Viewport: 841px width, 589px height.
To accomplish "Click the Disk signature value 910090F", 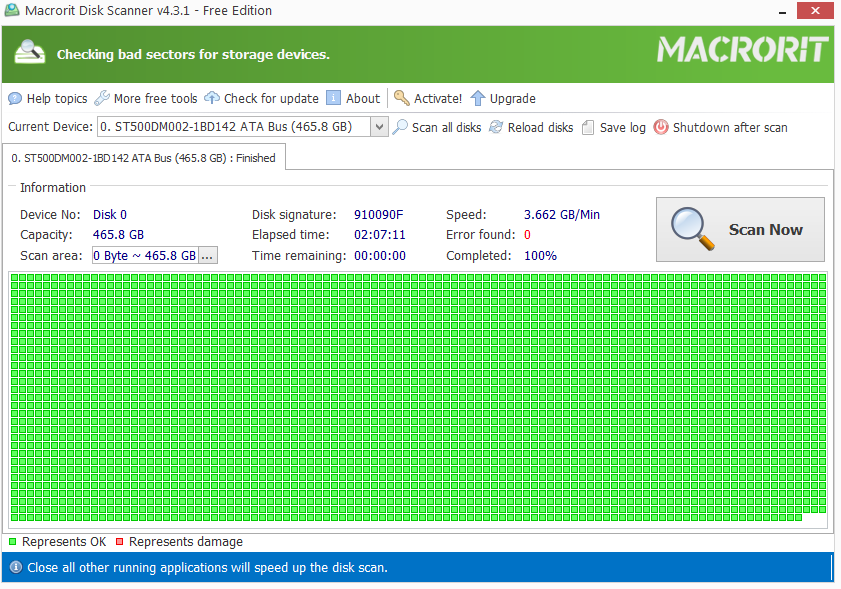I will (378, 215).
